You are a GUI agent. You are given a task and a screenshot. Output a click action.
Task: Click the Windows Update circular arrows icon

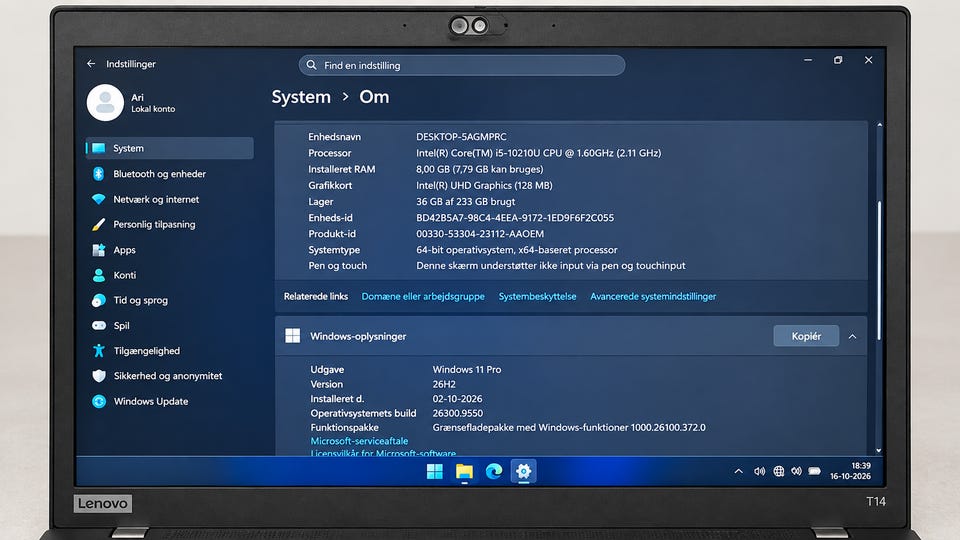pos(99,401)
